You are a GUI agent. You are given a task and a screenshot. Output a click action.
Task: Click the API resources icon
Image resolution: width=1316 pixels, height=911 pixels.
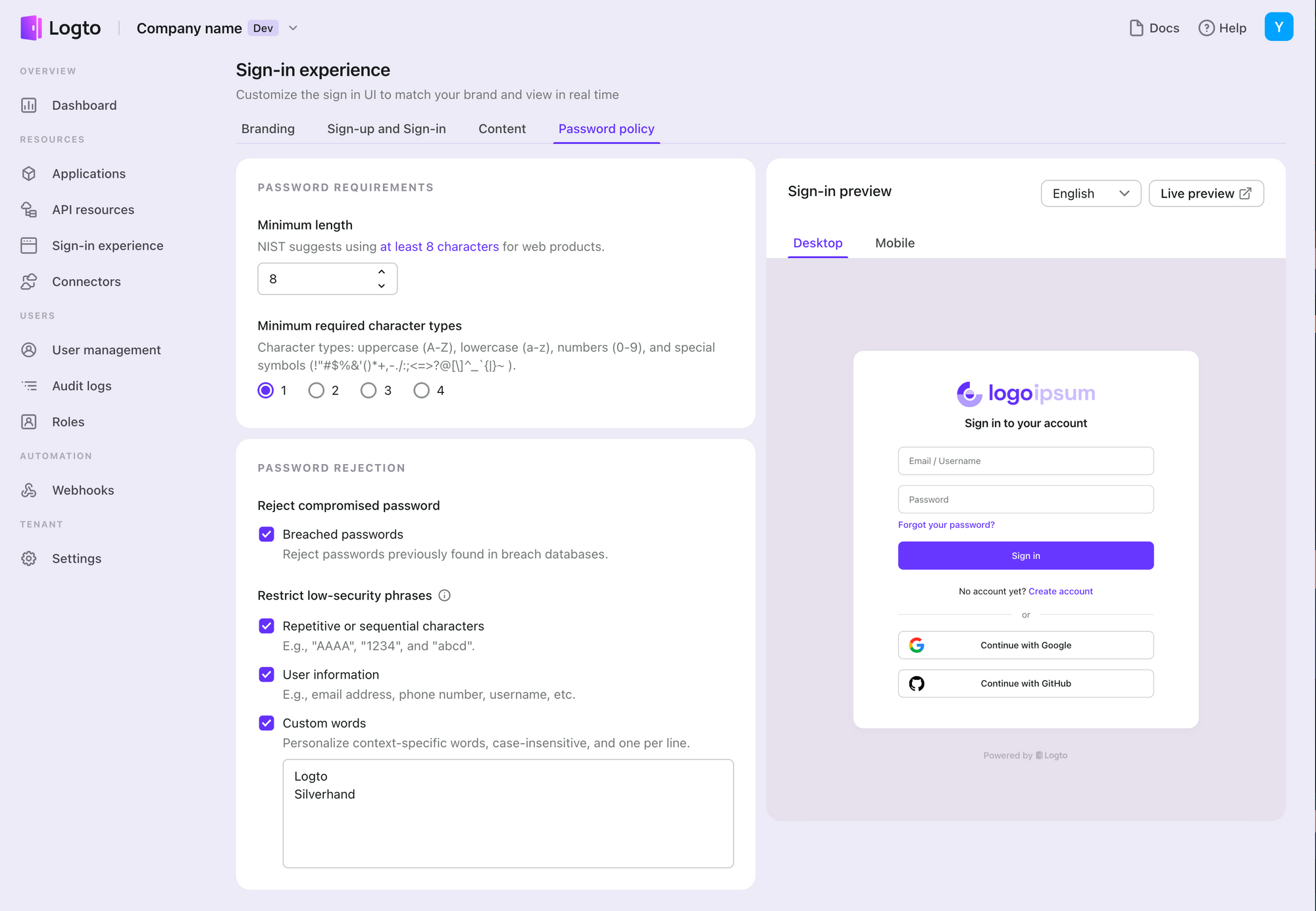pyautogui.click(x=29, y=210)
